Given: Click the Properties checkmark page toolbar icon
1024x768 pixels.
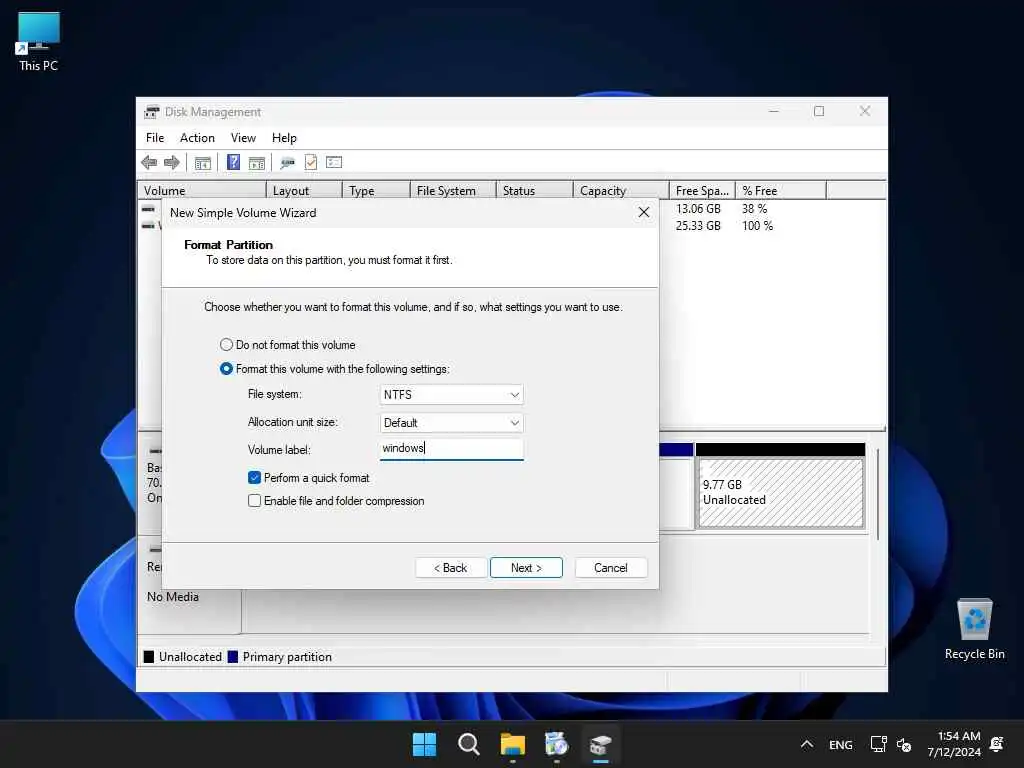Looking at the screenshot, I should [311, 162].
